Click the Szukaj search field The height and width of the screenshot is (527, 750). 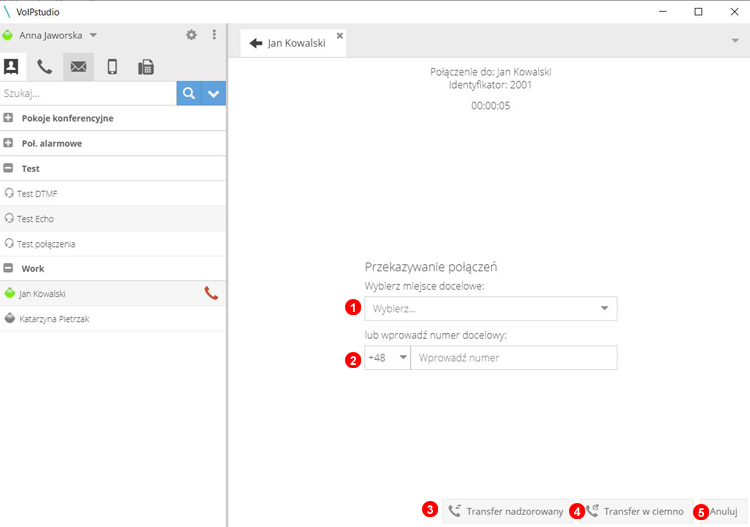[x=88, y=93]
